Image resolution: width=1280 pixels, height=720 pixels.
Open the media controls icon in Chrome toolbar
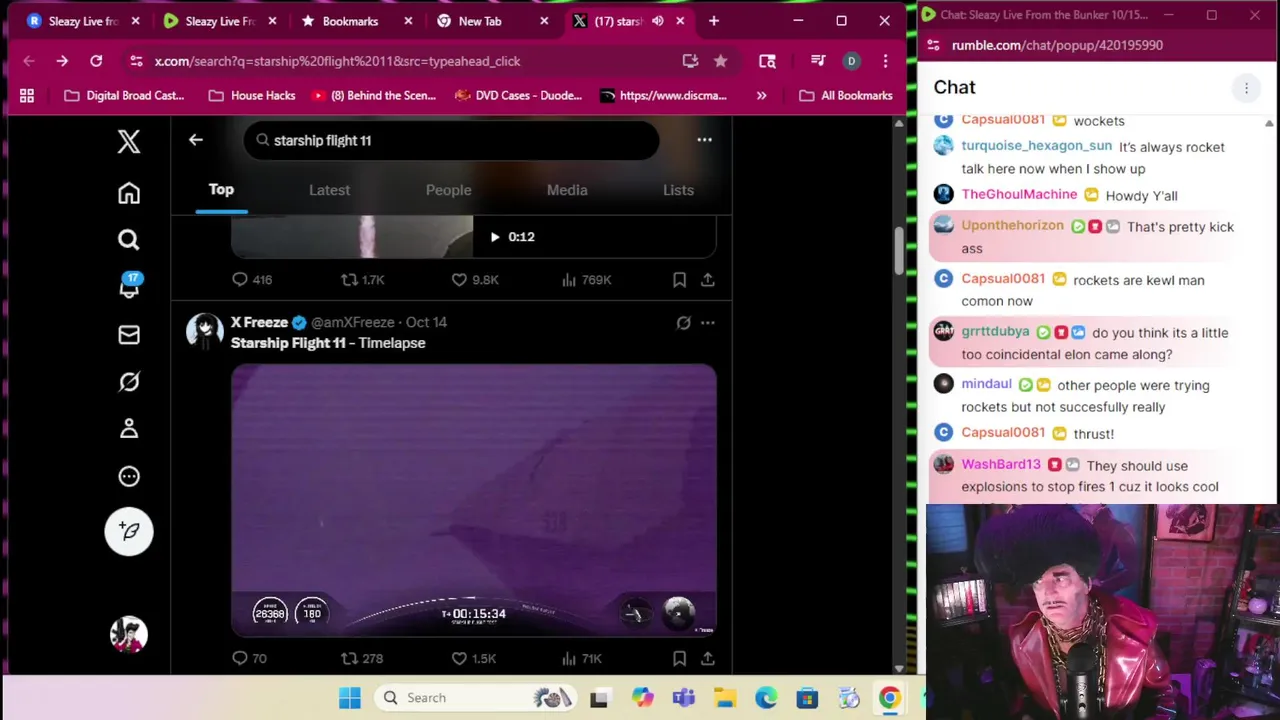point(818,61)
